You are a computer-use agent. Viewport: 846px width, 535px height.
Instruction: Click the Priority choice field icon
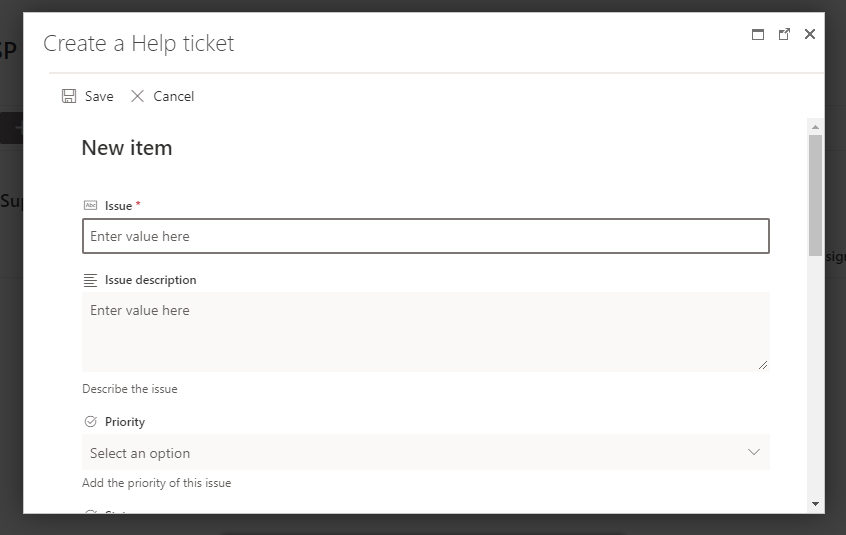[x=91, y=422]
